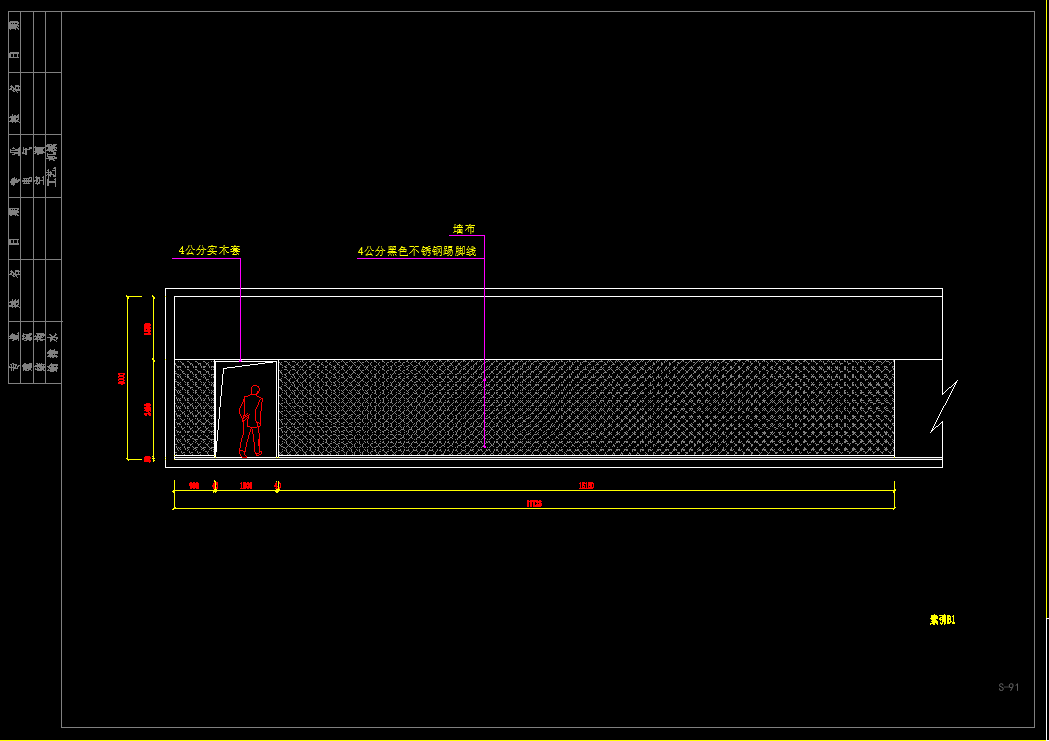Select the magenta leader line for wall fabric
The width and height of the screenshot is (1049, 741).
pos(485,350)
